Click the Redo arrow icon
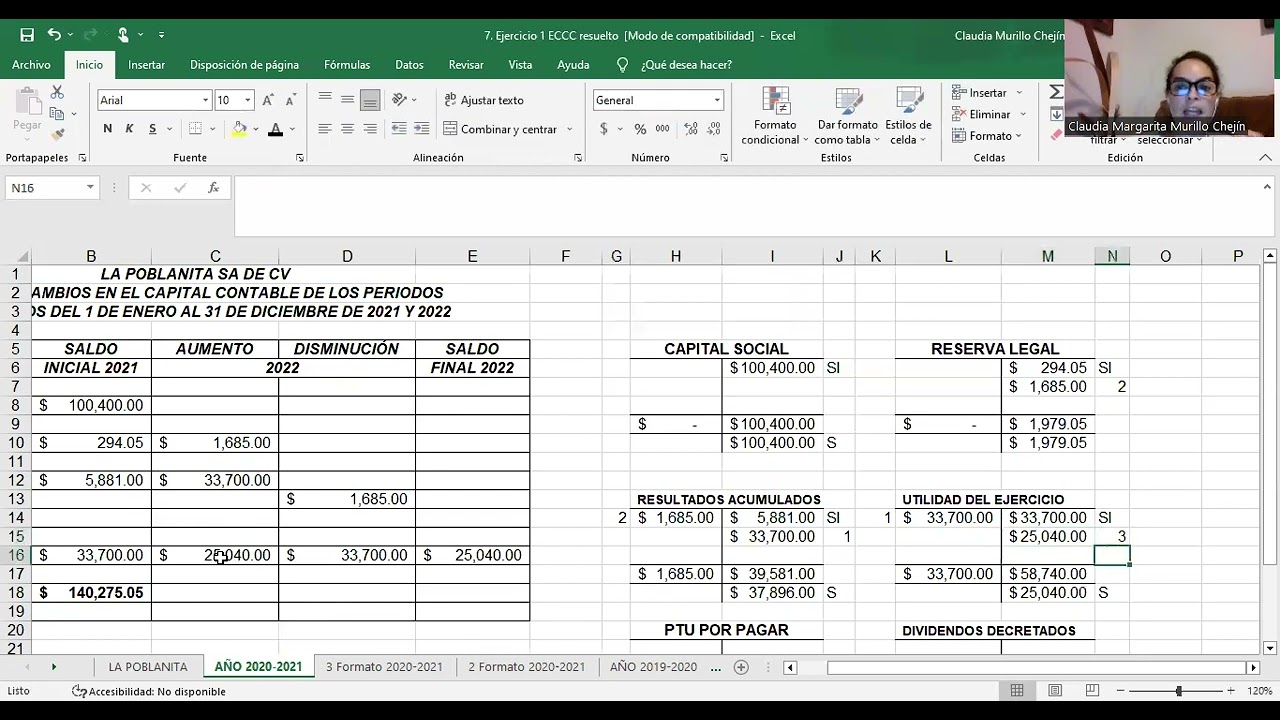This screenshot has width=1280, height=720. coord(88,35)
